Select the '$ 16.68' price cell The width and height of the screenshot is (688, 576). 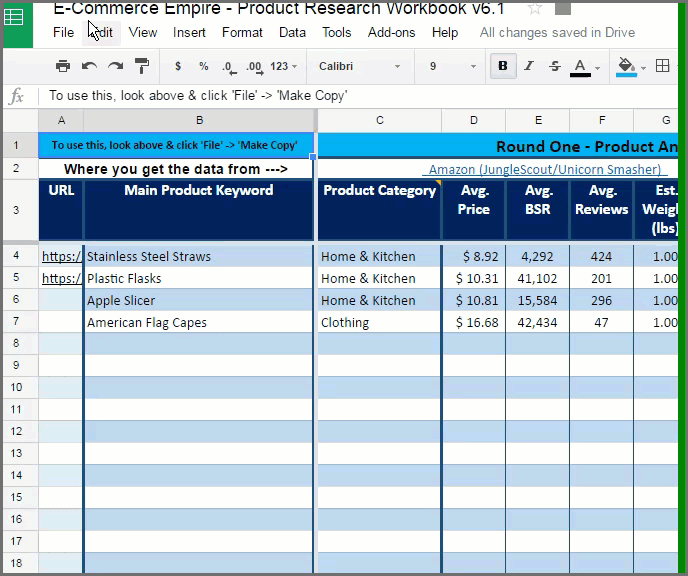click(x=473, y=322)
